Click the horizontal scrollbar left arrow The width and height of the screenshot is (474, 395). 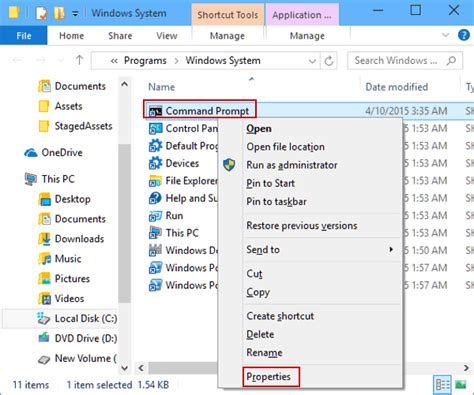point(141,368)
